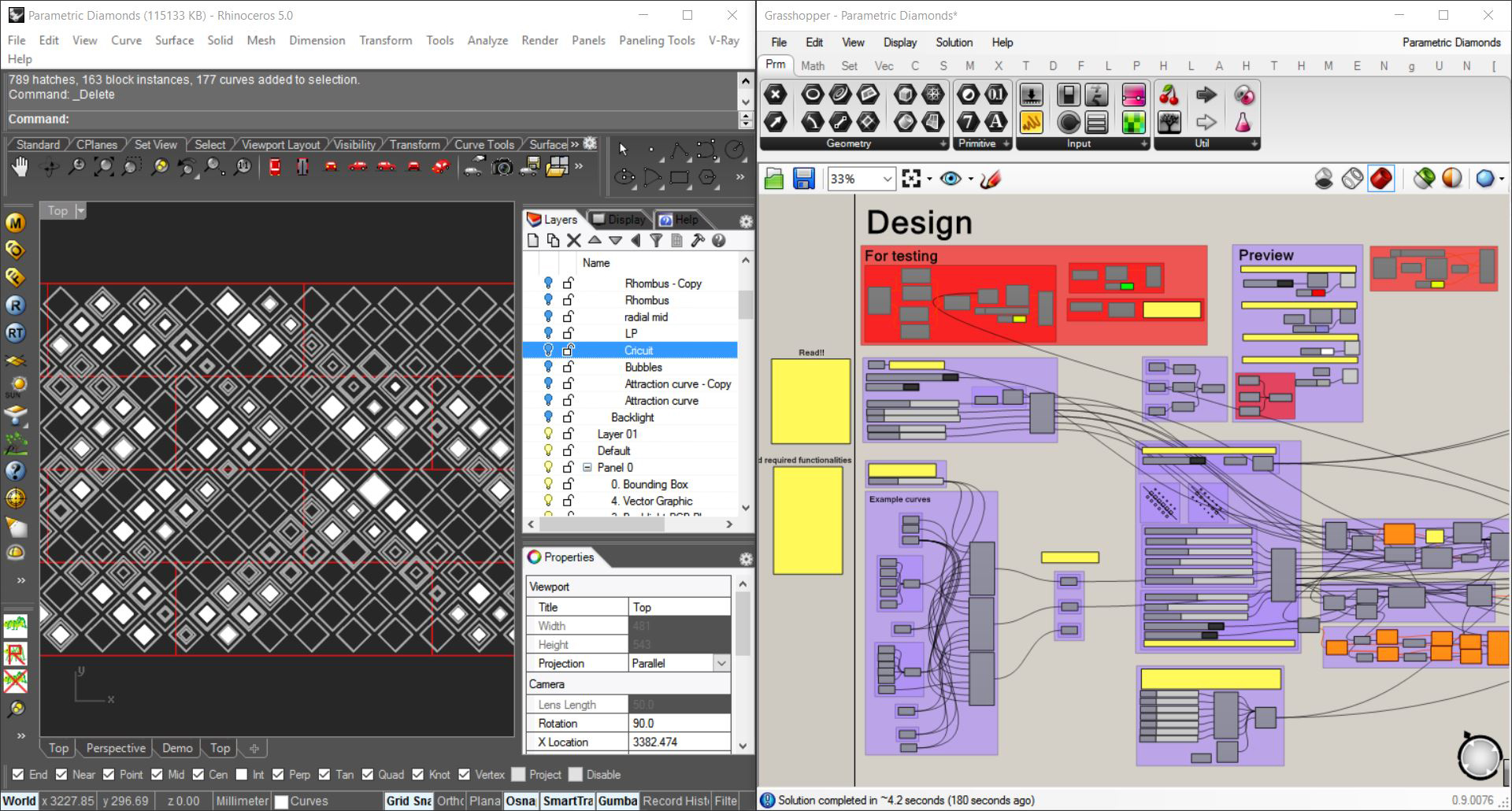Open the Projection dropdown in Properties
The height and width of the screenshot is (811, 1512).
[x=721, y=663]
